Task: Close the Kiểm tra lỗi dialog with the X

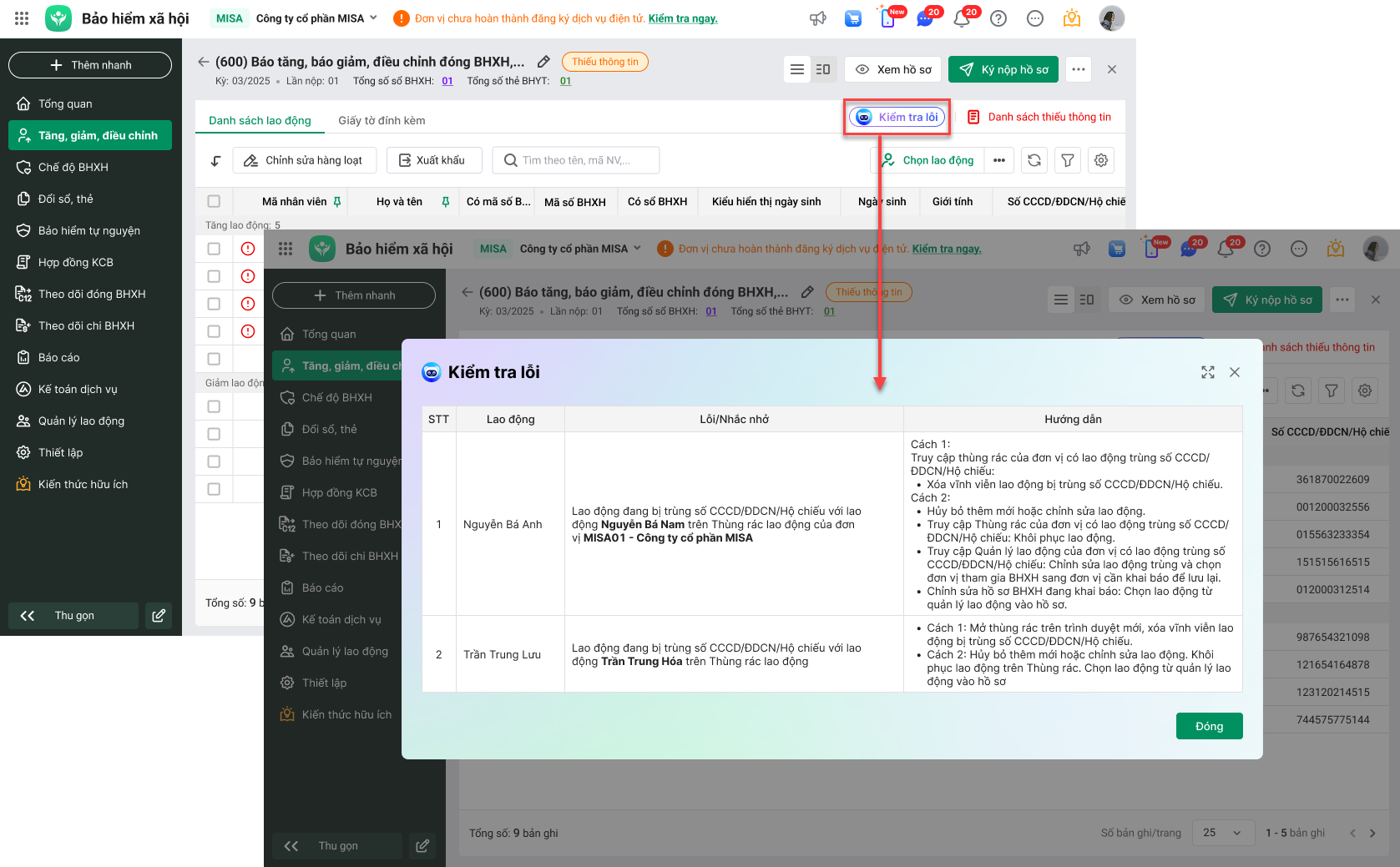Action: point(1235,372)
